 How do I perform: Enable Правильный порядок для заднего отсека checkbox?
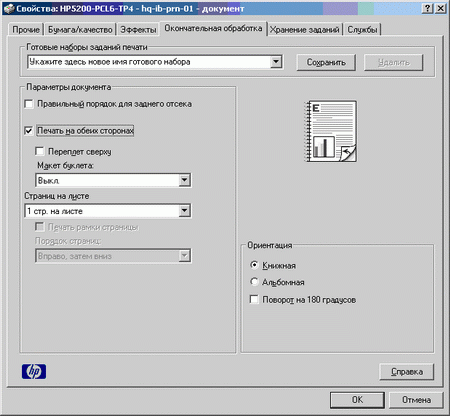[29, 104]
